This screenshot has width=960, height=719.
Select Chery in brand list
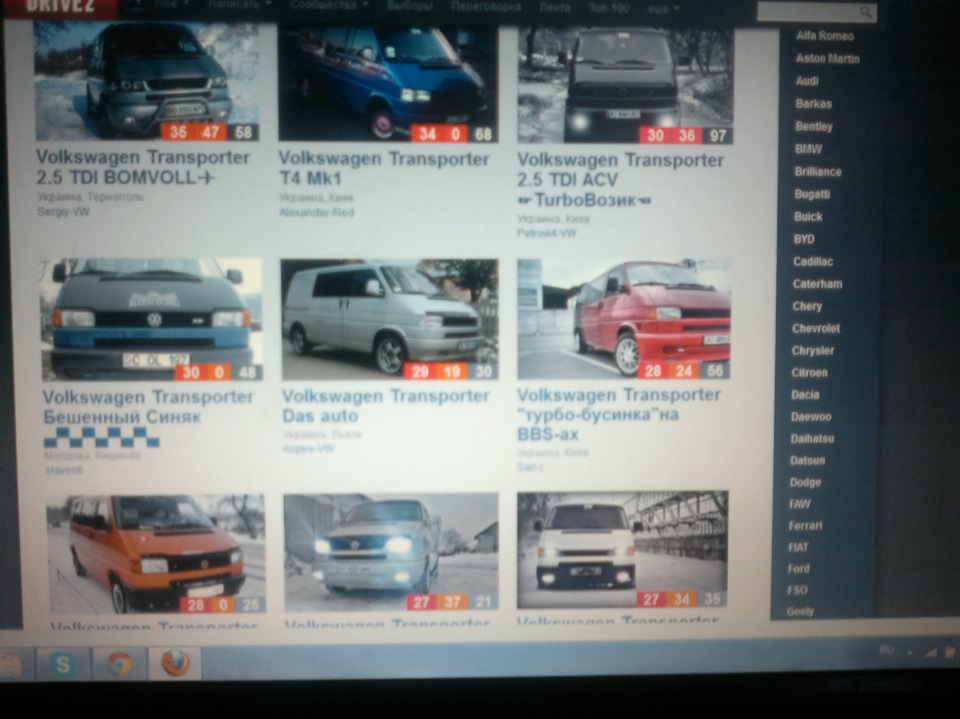tap(807, 306)
